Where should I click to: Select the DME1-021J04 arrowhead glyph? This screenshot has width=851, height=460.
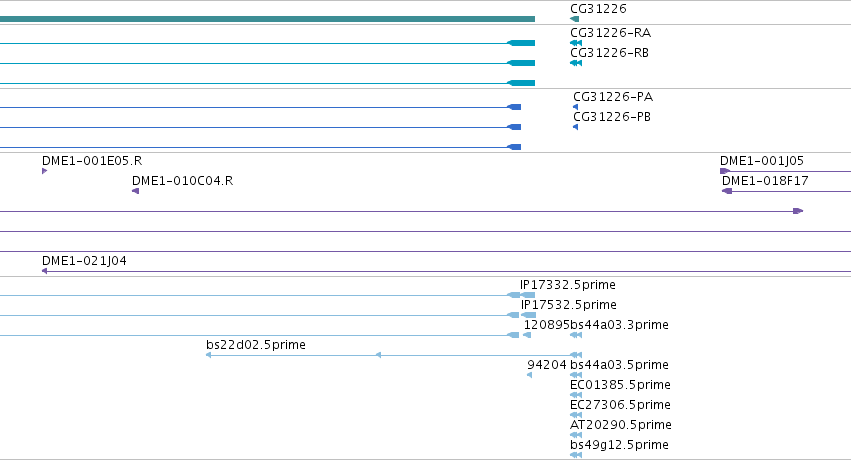click(45, 271)
